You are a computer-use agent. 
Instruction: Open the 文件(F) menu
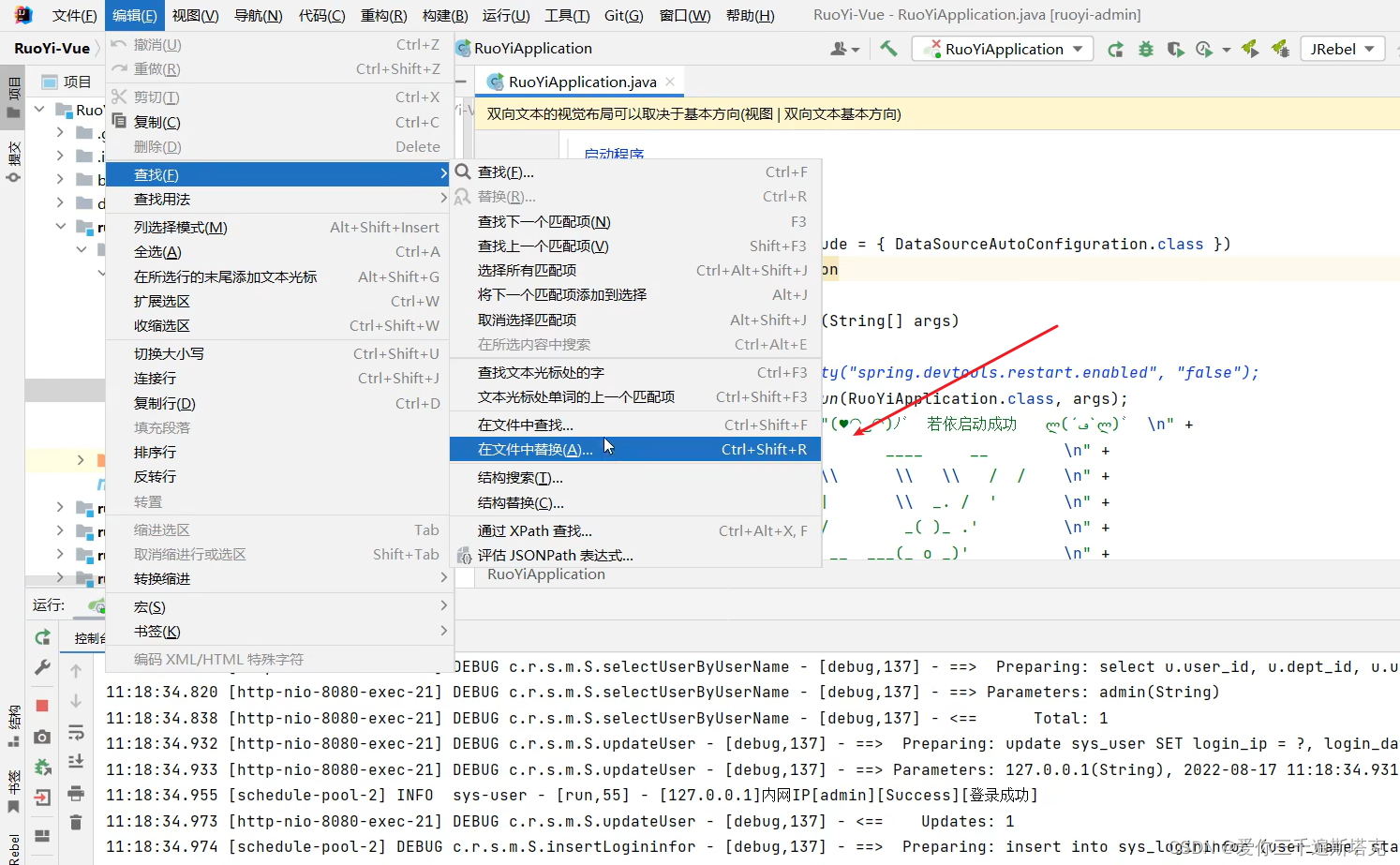74,15
